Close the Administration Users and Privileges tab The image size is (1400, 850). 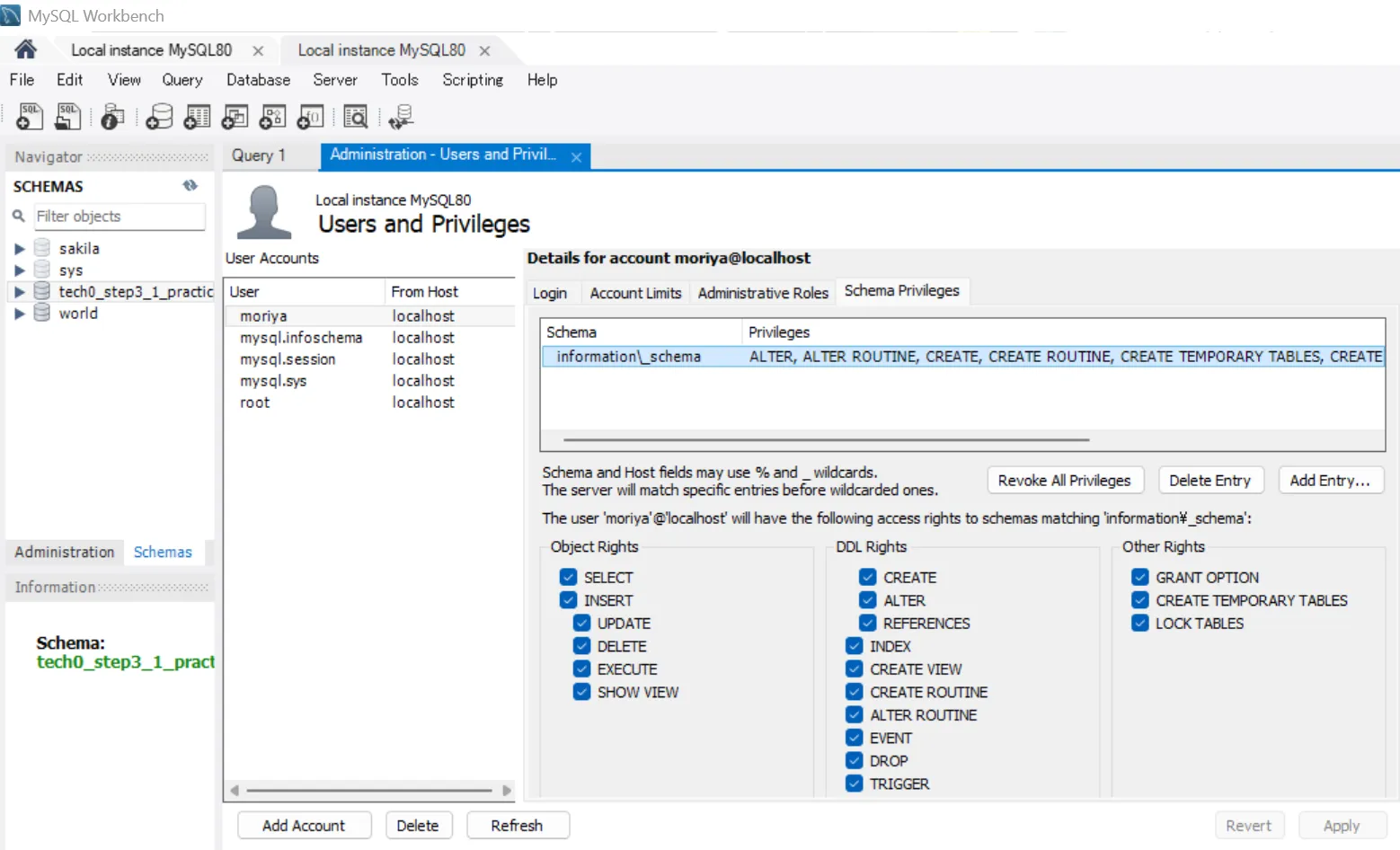[576, 156]
